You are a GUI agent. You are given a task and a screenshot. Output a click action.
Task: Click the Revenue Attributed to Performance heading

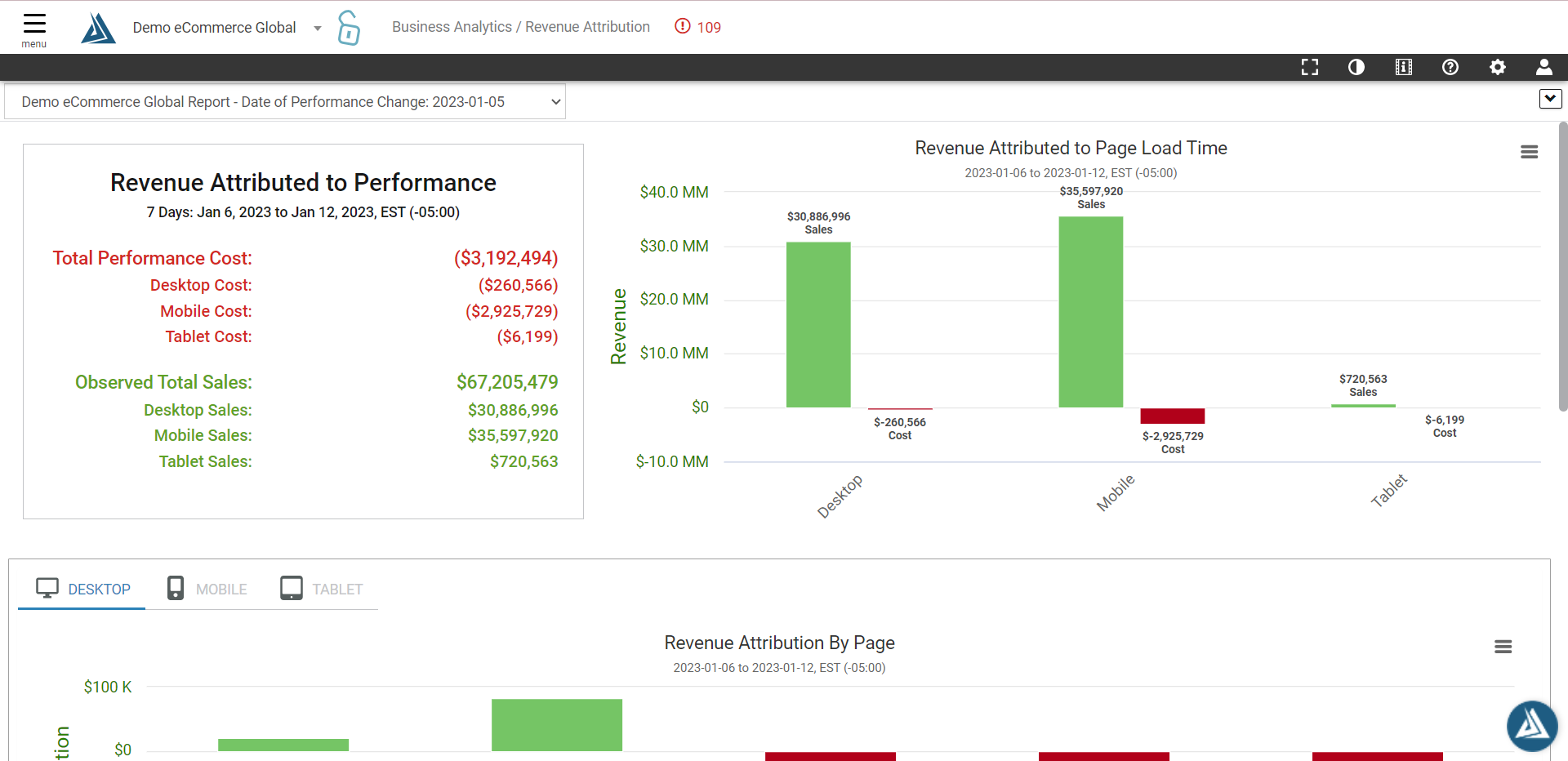tap(303, 182)
